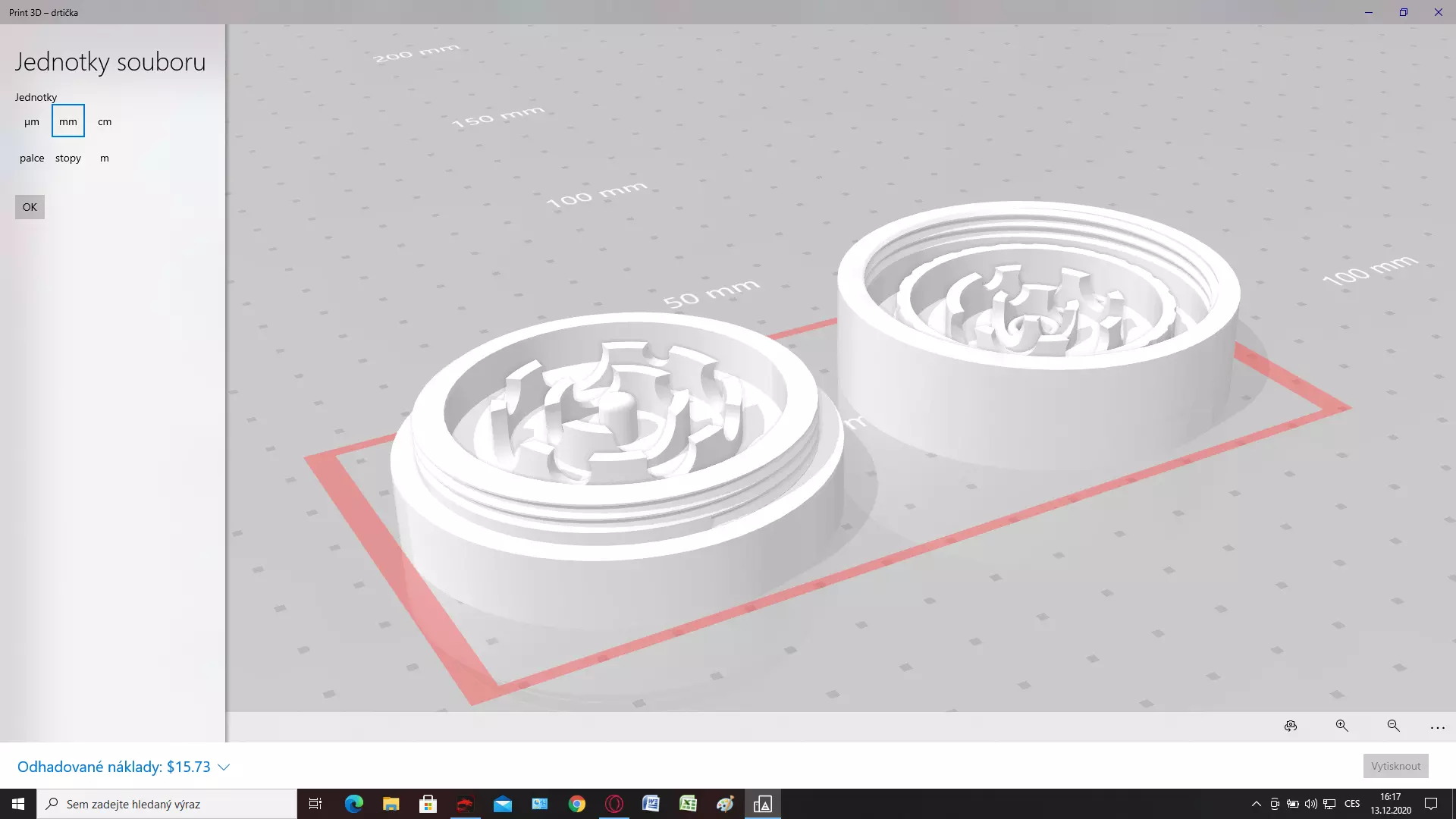
Task: Select the µm unit option
Action: point(32,121)
